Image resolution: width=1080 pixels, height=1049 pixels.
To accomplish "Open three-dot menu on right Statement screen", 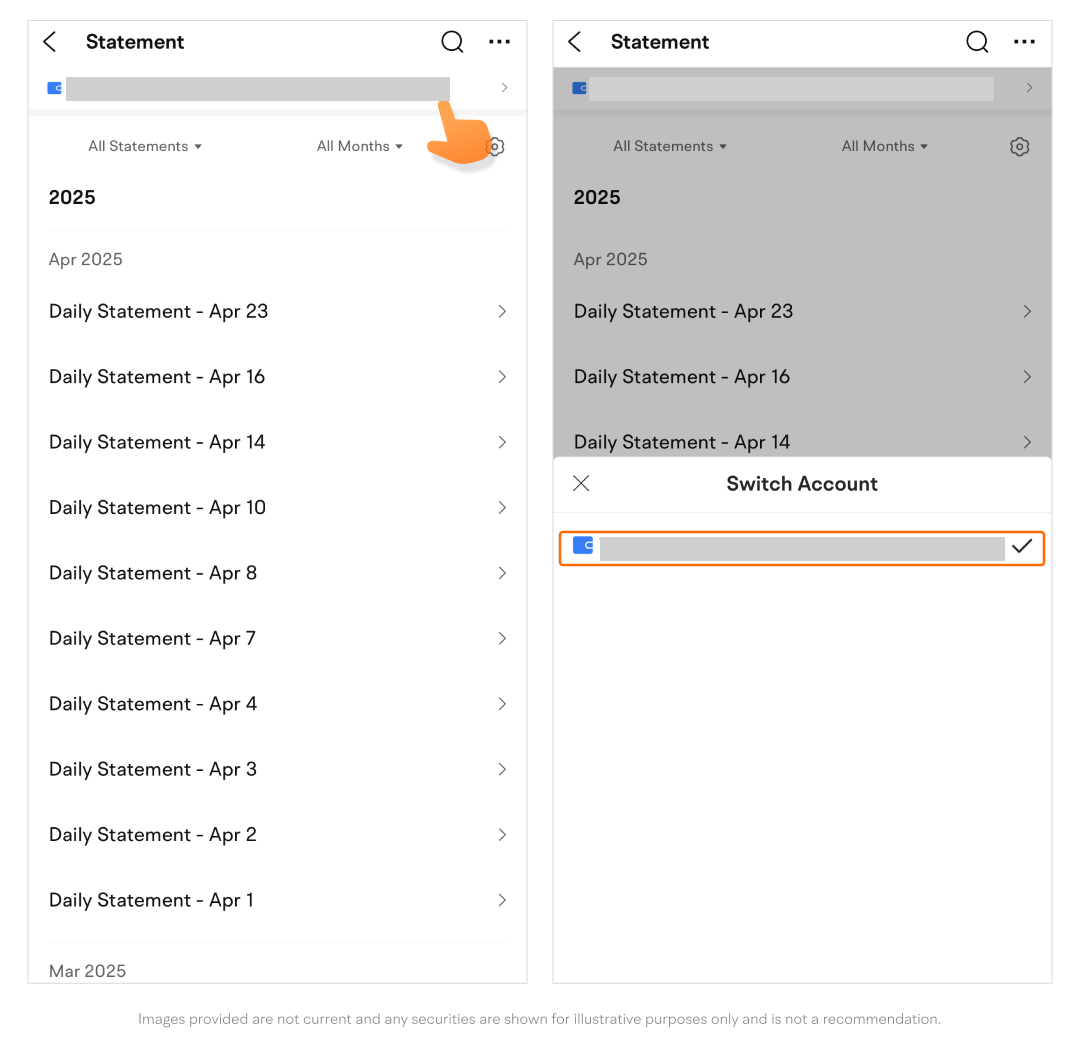I will 1024,42.
